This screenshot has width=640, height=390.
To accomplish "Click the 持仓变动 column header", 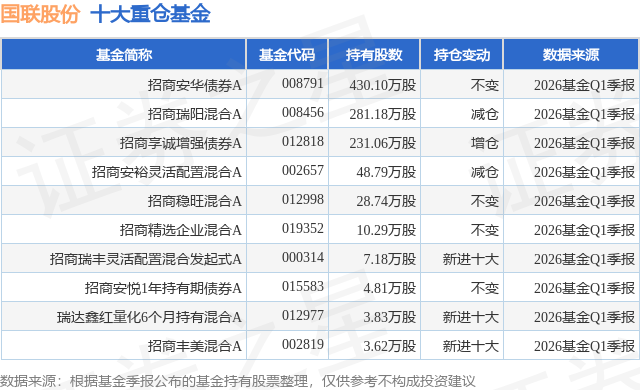I will click(x=462, y=54).
